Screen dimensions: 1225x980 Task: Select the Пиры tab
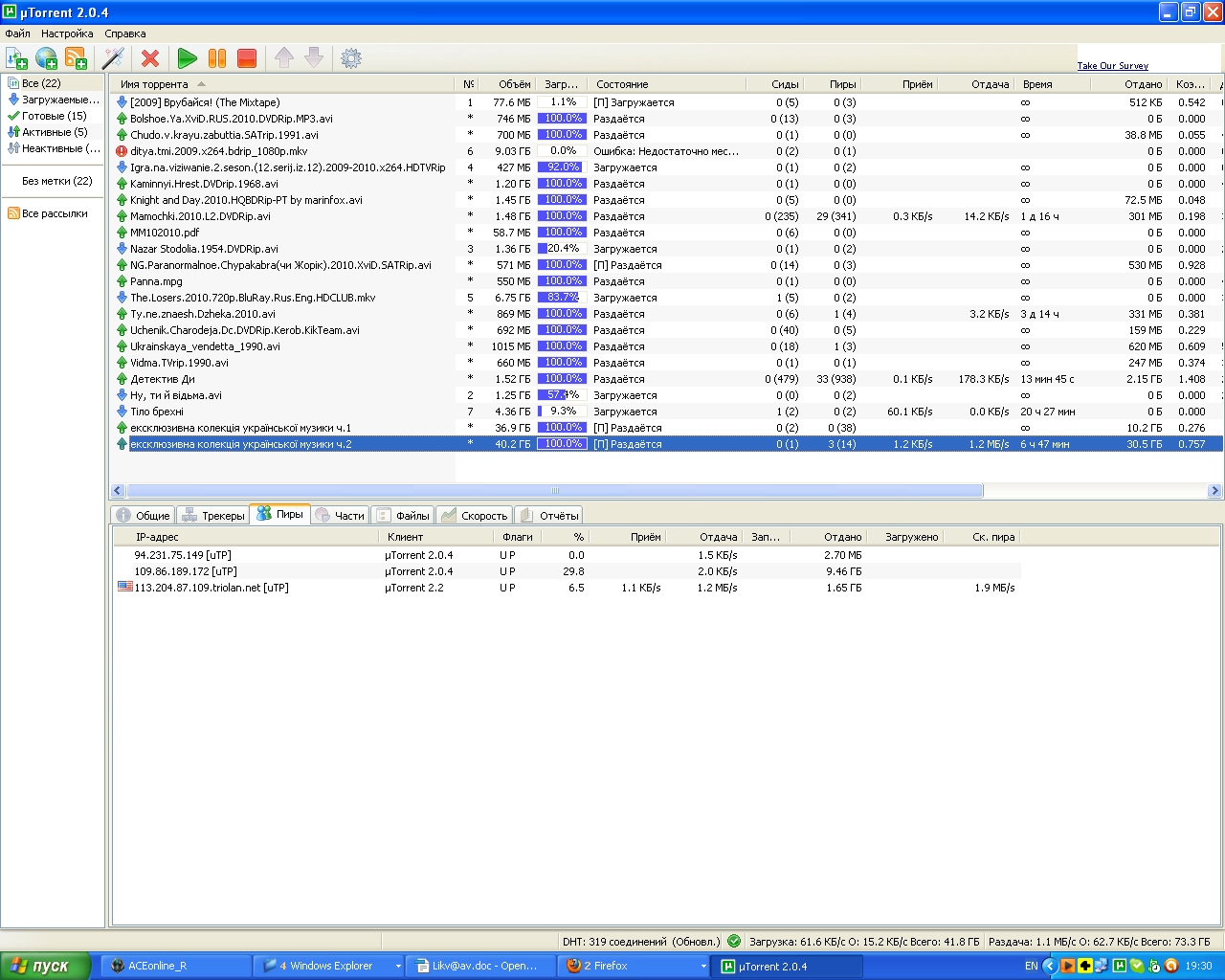[279, 514]
